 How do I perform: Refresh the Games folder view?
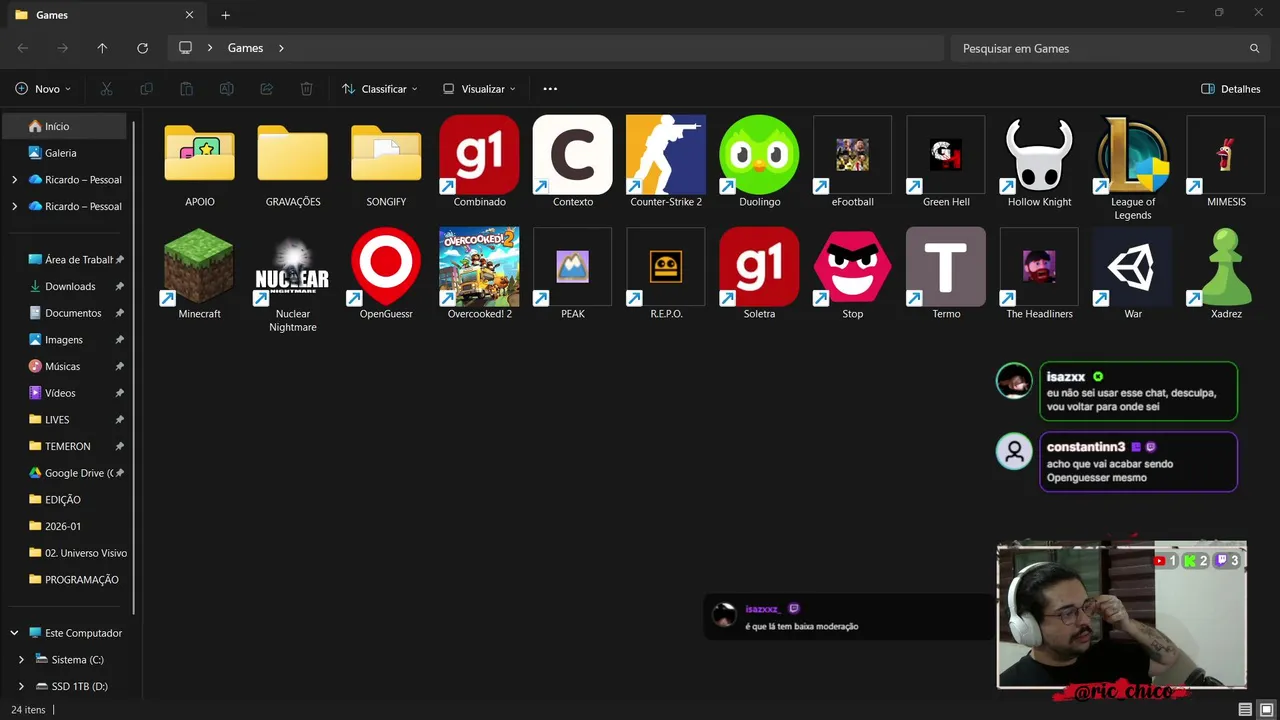[x=142, y=48]
